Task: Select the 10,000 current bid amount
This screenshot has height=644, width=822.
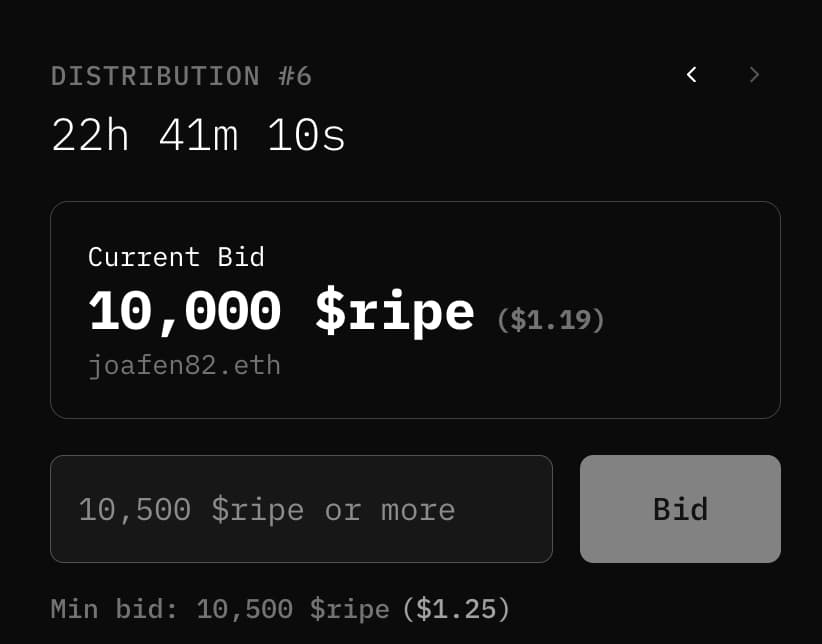Action: point(185,312)
